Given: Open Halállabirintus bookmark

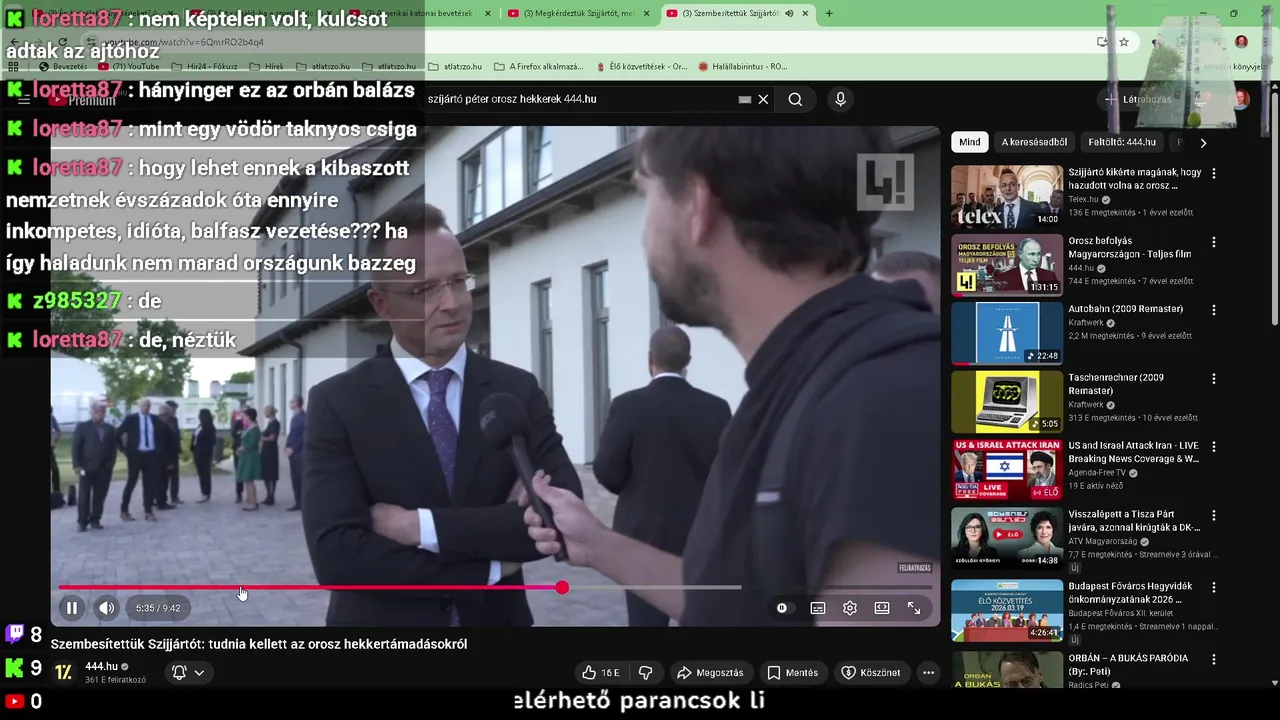Looking at the screenshot, I should (743, 66).
